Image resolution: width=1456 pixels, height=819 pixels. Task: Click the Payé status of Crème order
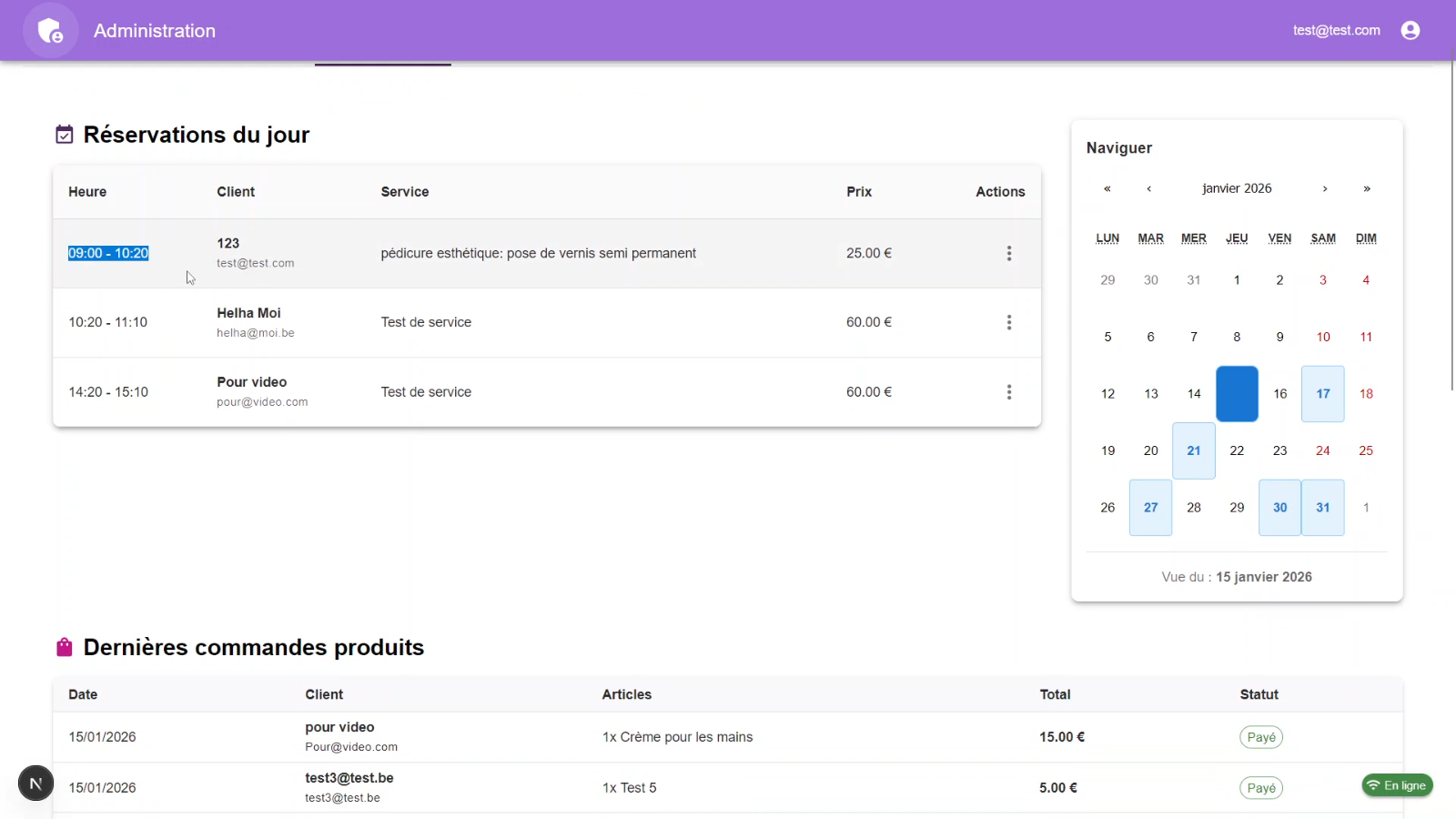tap(1260, 737)
